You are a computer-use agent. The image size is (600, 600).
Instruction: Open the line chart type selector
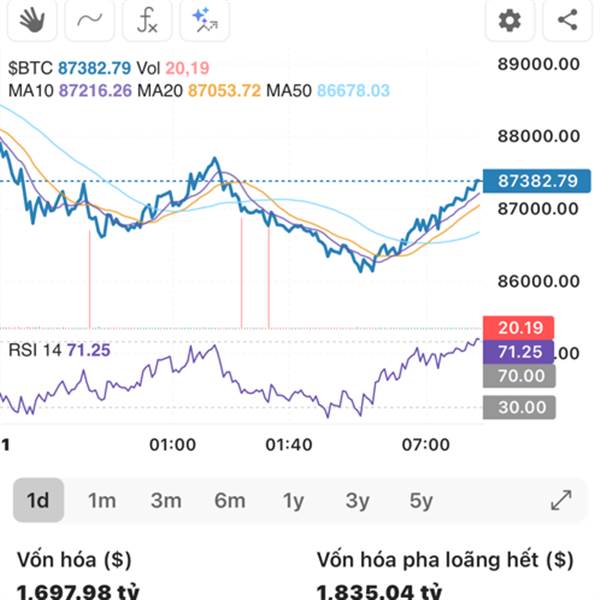(x=89, y=19)
